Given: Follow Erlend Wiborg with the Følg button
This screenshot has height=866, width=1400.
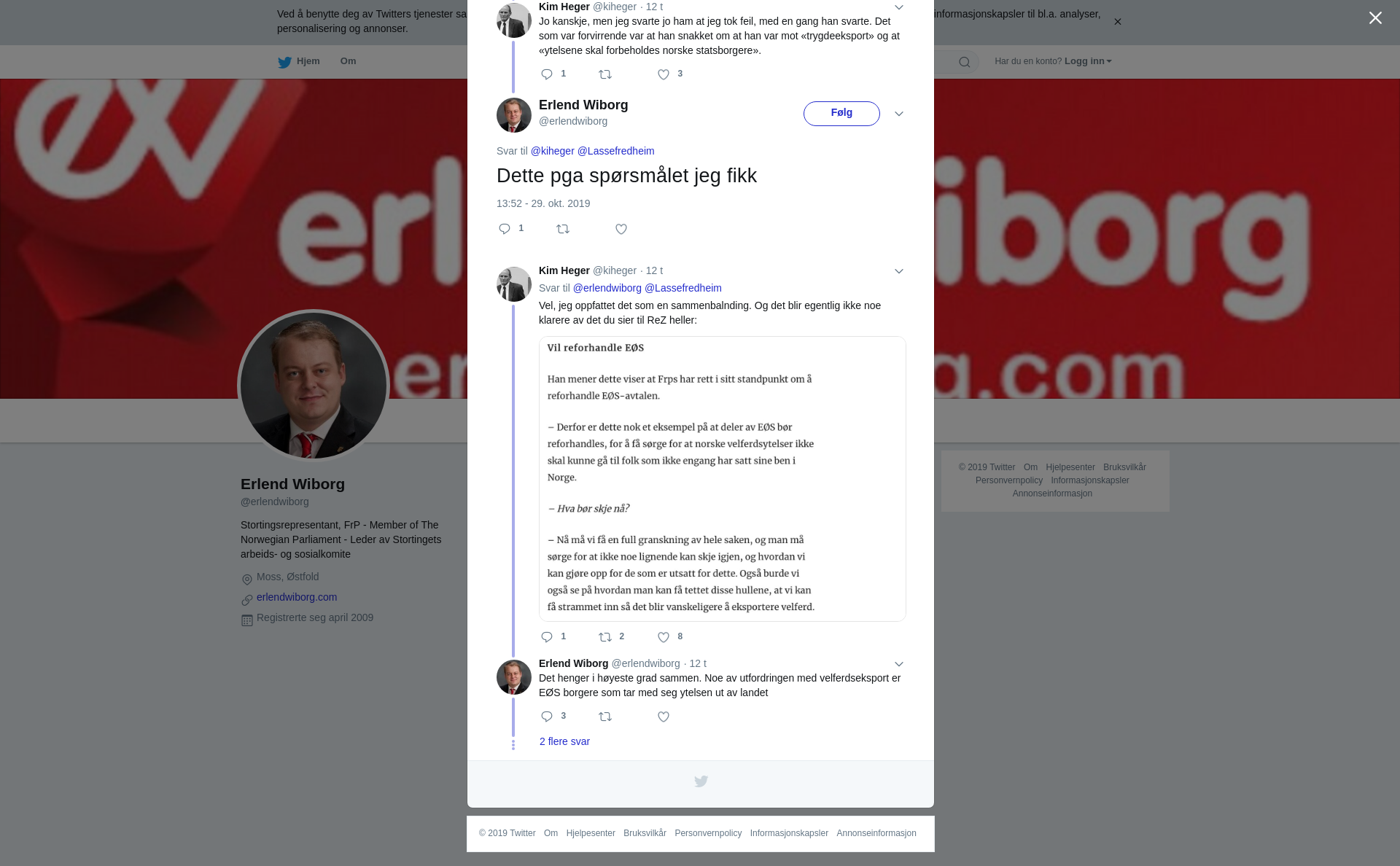Looking at the screenshot, I should [841, 114].
